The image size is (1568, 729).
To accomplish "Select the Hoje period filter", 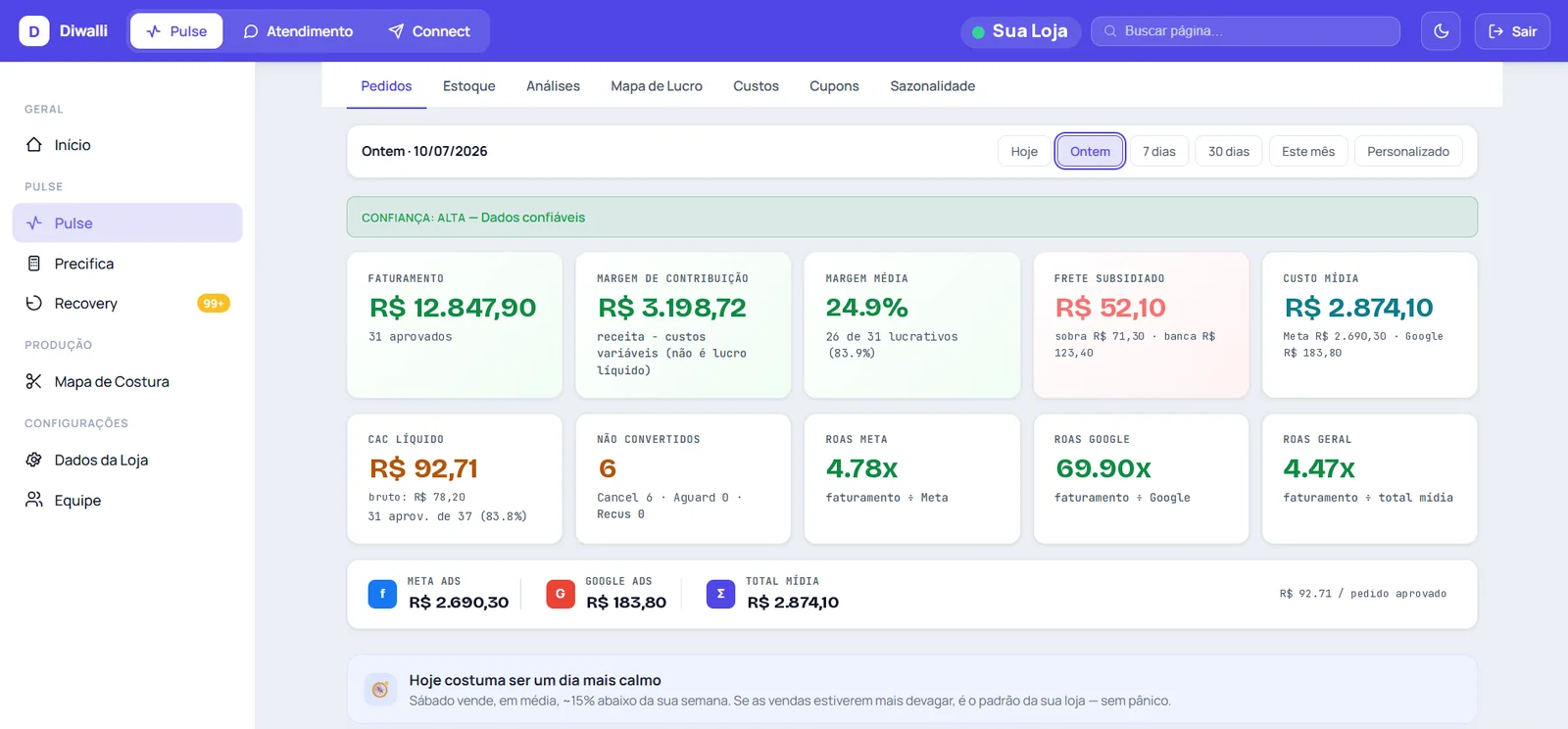I will point(1024,152).
